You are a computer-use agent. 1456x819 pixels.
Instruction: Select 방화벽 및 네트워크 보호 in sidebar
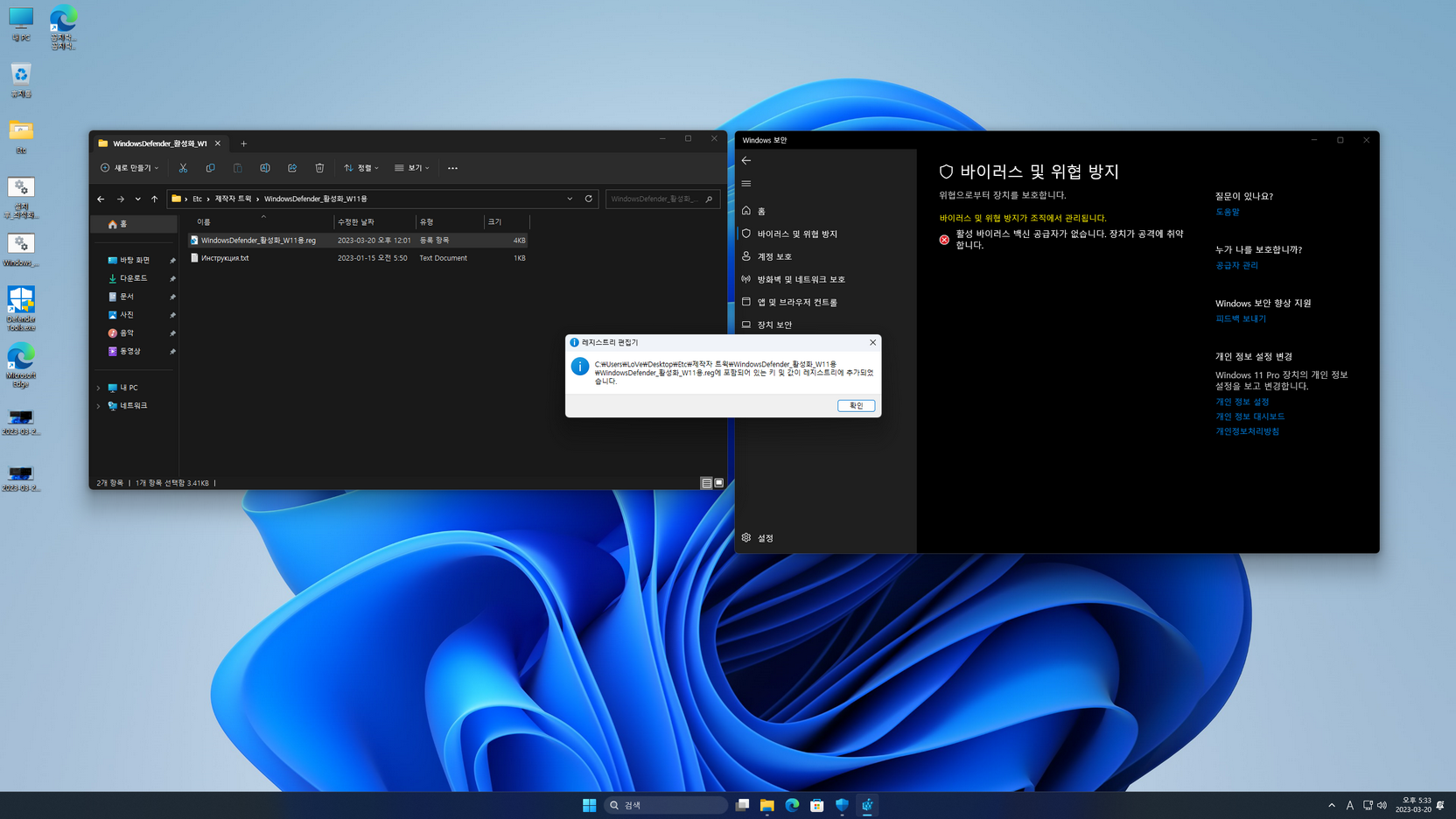(x=825, y=279)
